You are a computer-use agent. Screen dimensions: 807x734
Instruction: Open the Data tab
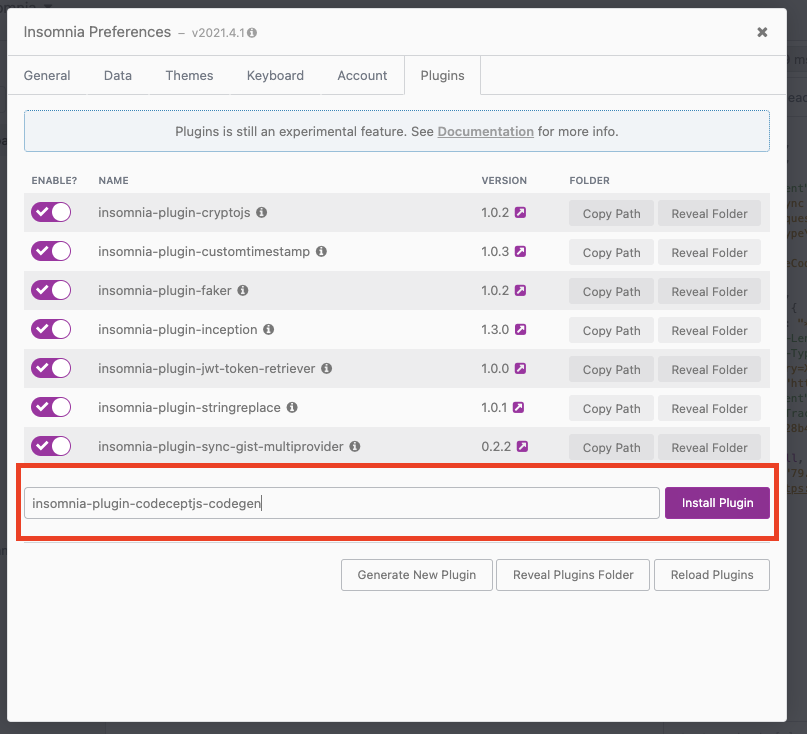point(118,76)
